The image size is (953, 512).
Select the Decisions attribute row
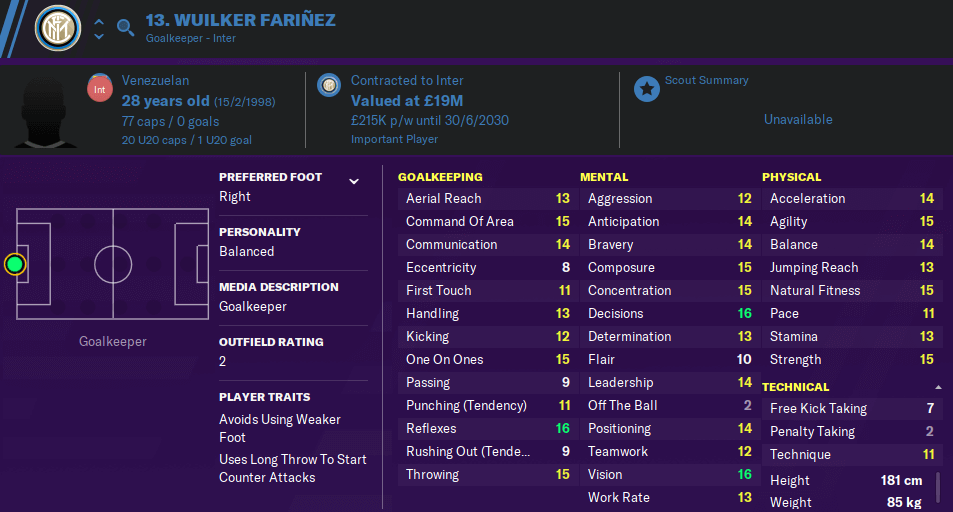tap(670, 314)
